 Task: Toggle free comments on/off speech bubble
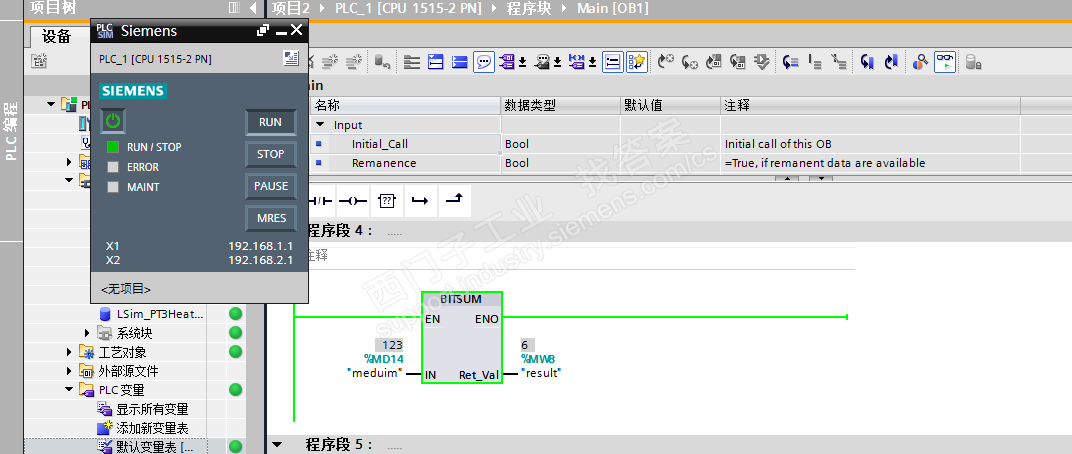pos(484,62)
